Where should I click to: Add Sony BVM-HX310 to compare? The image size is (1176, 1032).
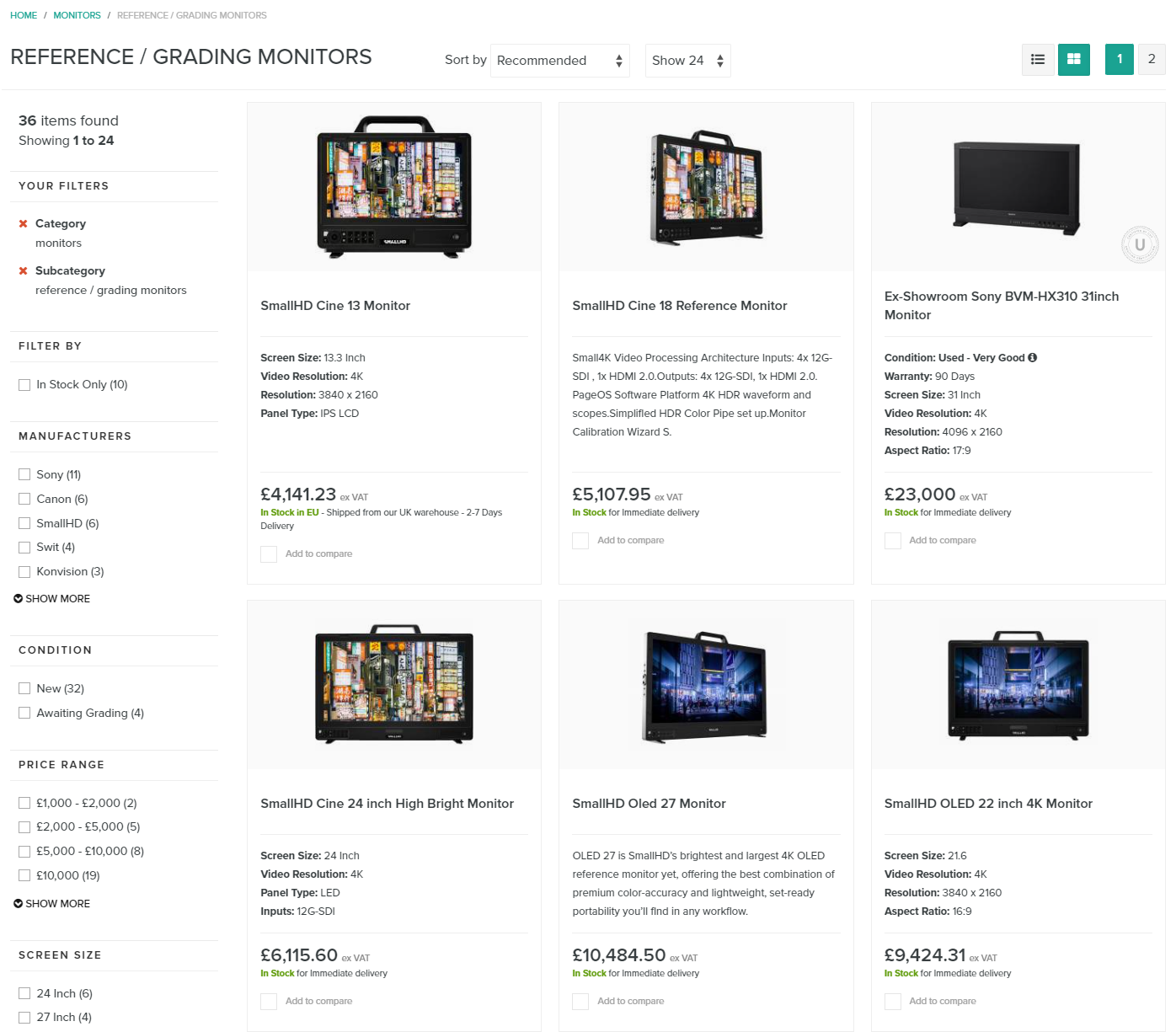point(893,541)
